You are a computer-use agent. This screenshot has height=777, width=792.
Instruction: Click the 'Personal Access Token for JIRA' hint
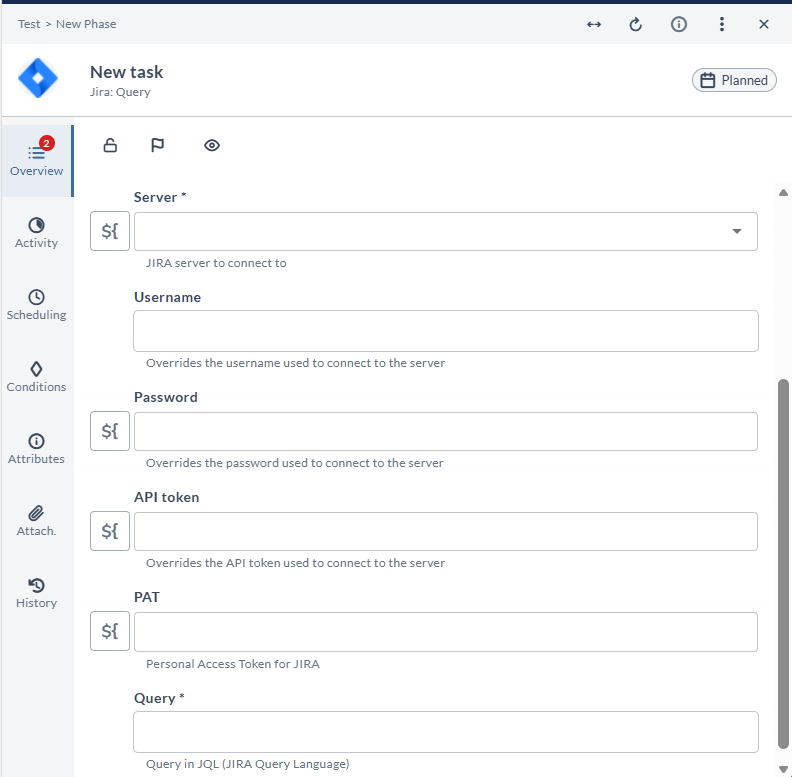[x=233, y=664]
